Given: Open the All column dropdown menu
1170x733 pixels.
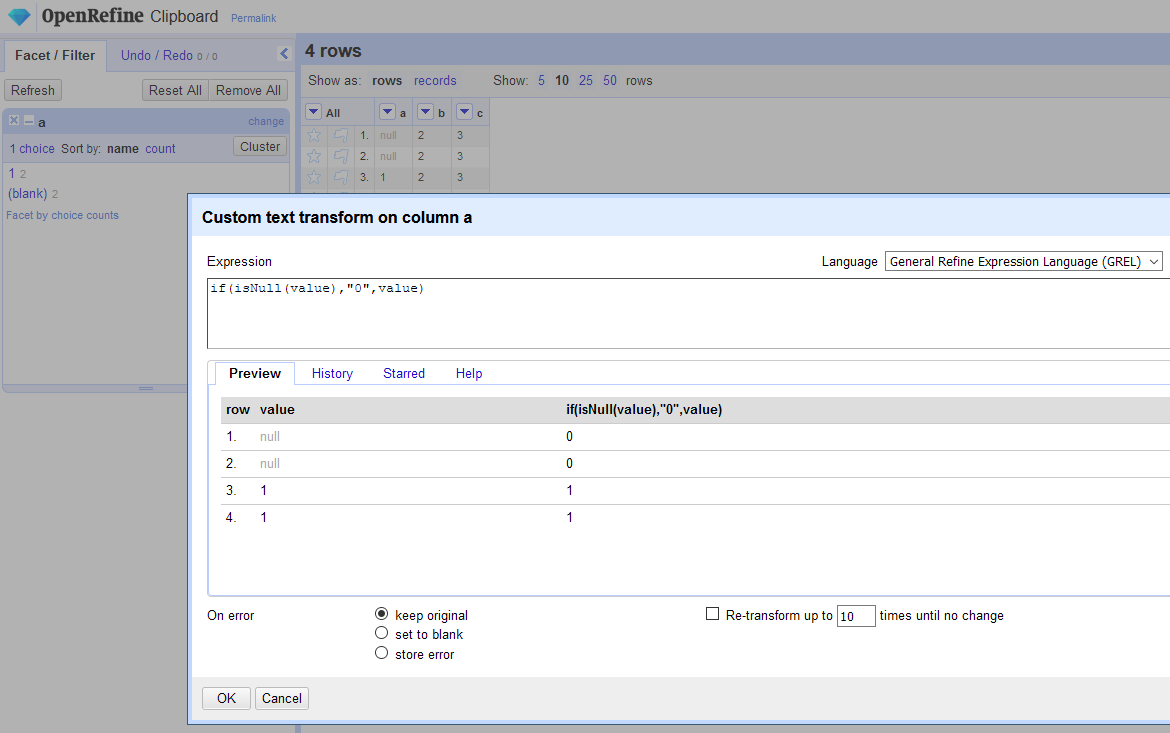Looking at the screenshot, I should point(313,112).
